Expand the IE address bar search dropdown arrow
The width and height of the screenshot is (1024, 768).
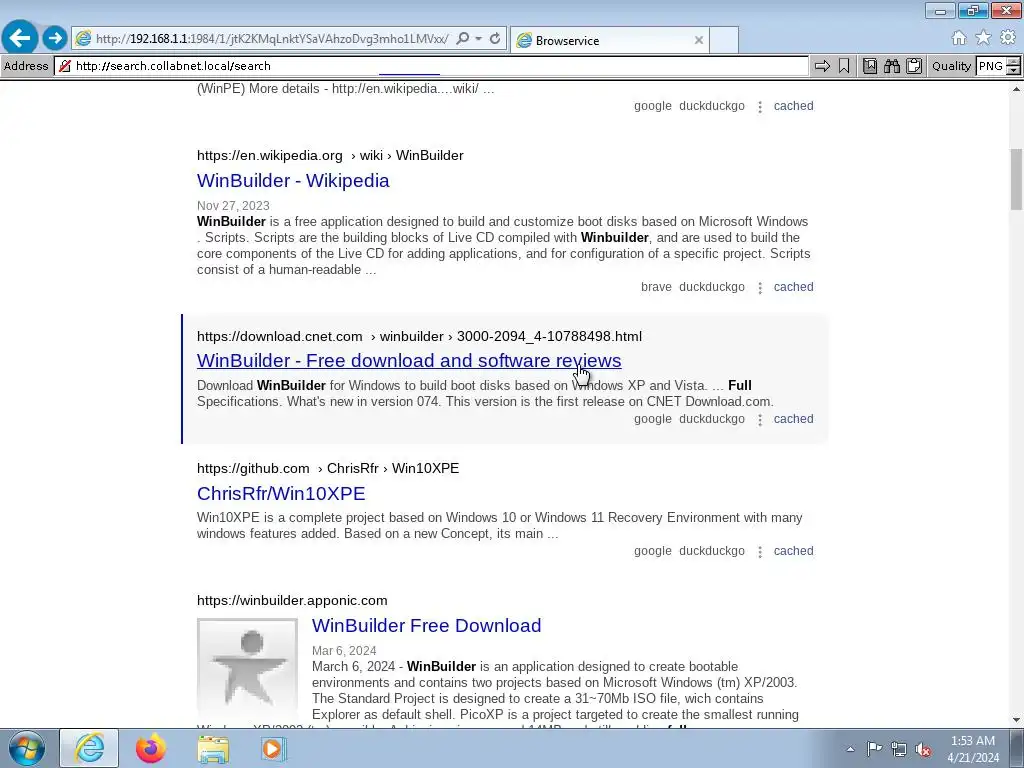(x=479, y=39)
